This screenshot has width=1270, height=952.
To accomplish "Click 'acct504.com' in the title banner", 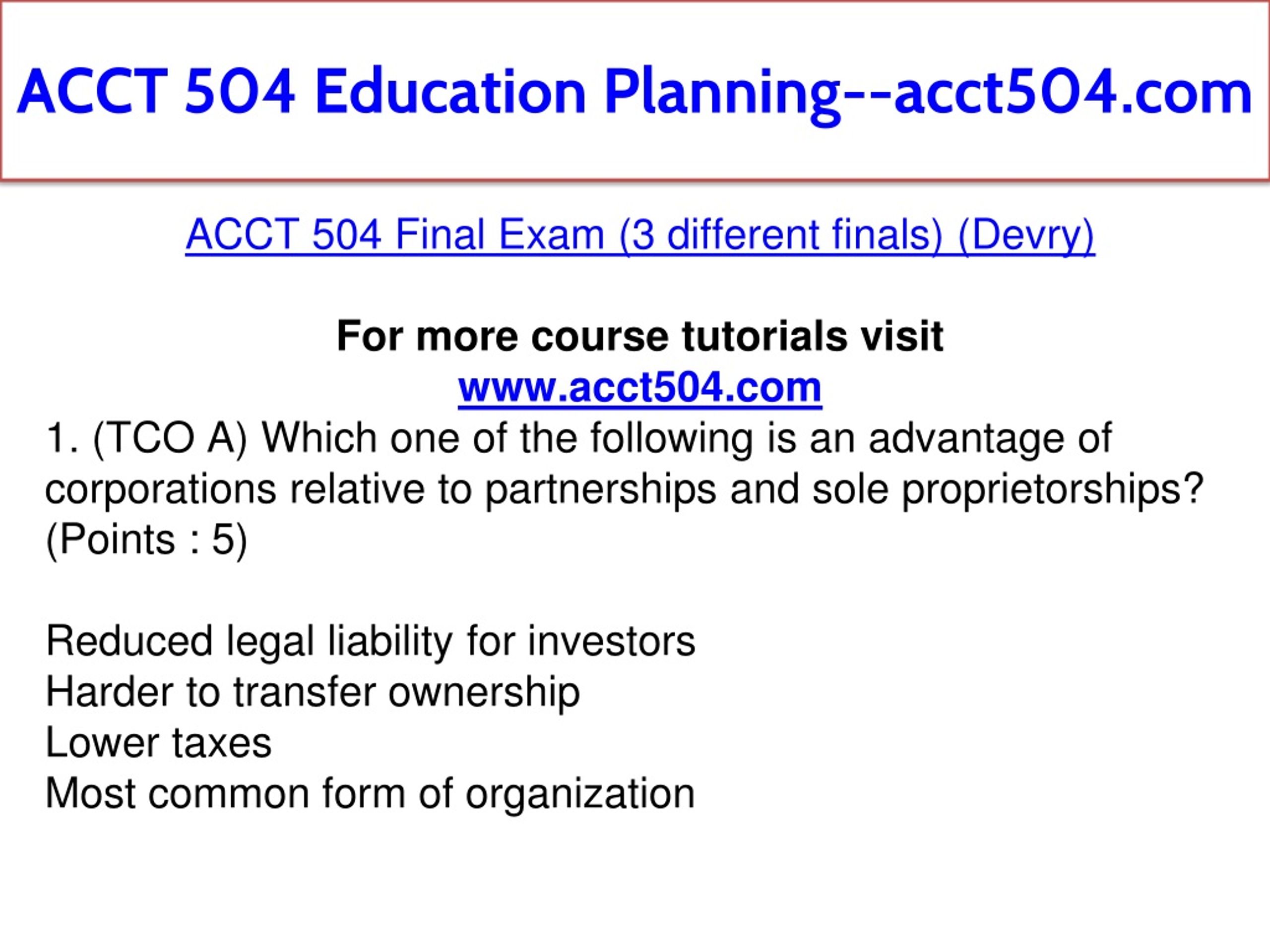I will (1074, 92).
